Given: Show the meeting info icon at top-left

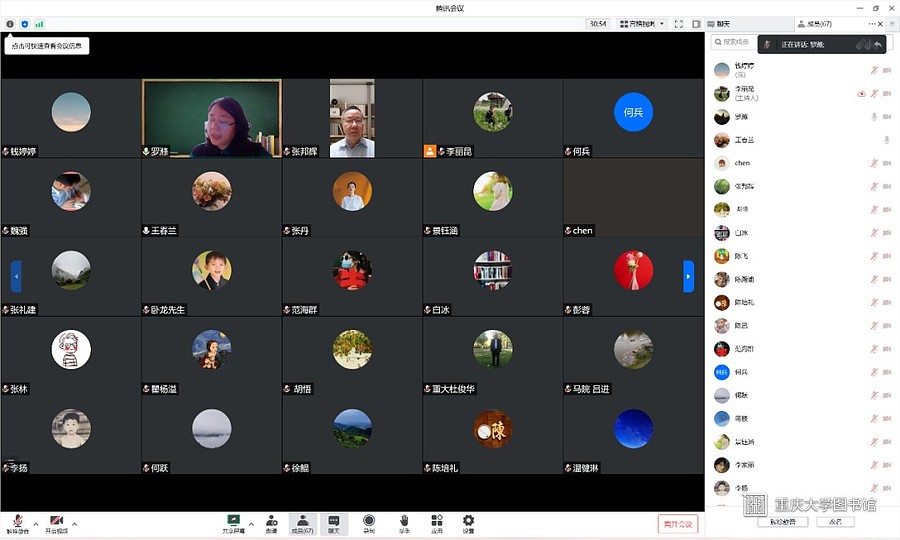Looking at the screenshot, I should point(10,24).
